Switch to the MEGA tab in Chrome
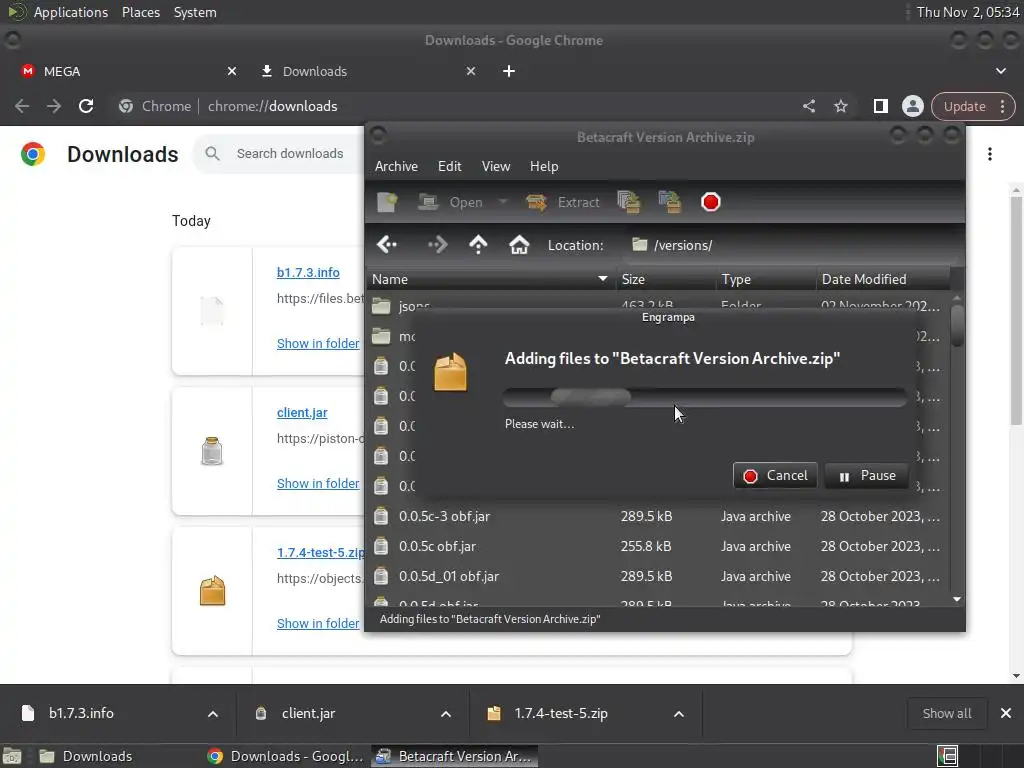The image size is (1024, 768). tap(124, 71)
